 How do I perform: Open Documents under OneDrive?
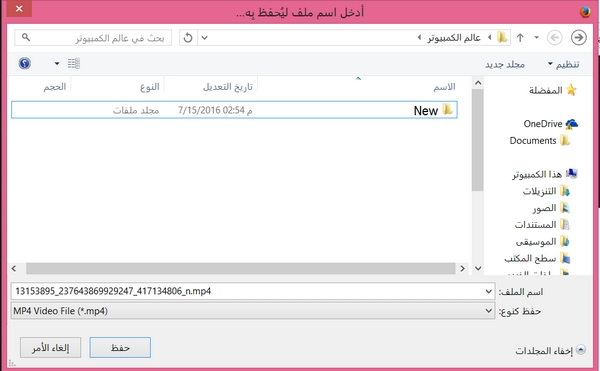533,141
